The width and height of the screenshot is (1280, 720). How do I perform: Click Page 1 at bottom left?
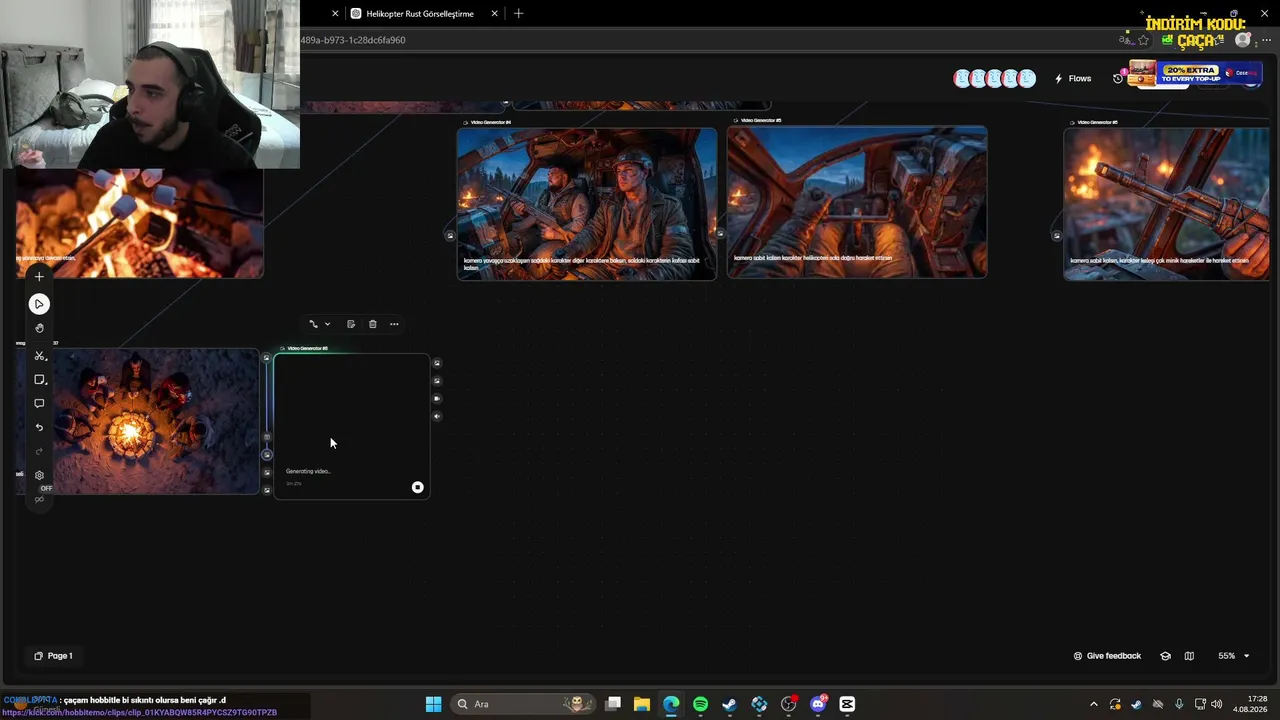pos(53,656)
